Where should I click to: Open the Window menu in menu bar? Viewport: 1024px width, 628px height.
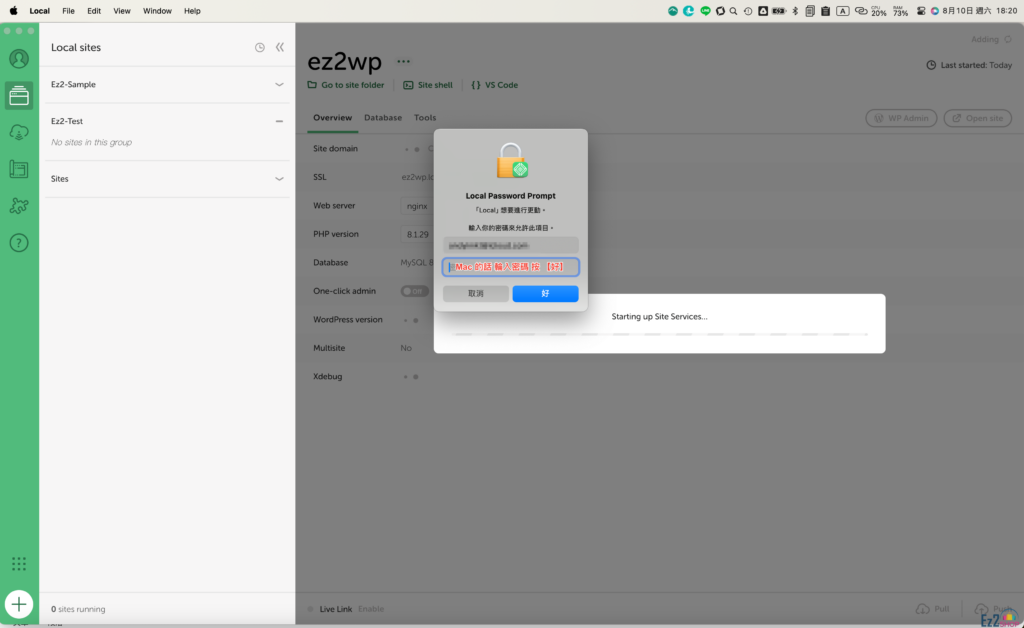tap(157, 11)
